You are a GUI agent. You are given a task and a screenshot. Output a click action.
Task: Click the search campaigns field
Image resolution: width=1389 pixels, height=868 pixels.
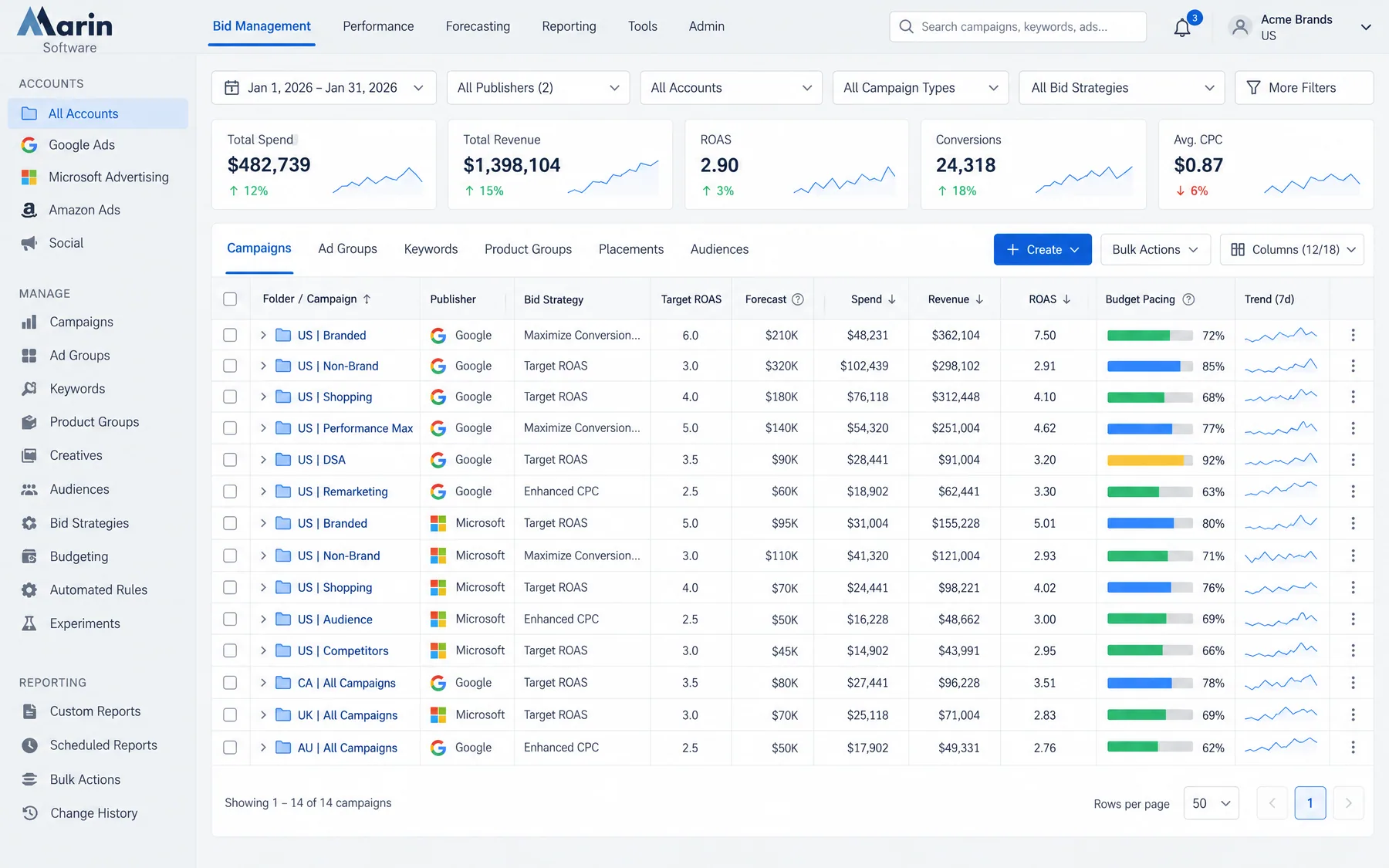tap(1018, 27)
